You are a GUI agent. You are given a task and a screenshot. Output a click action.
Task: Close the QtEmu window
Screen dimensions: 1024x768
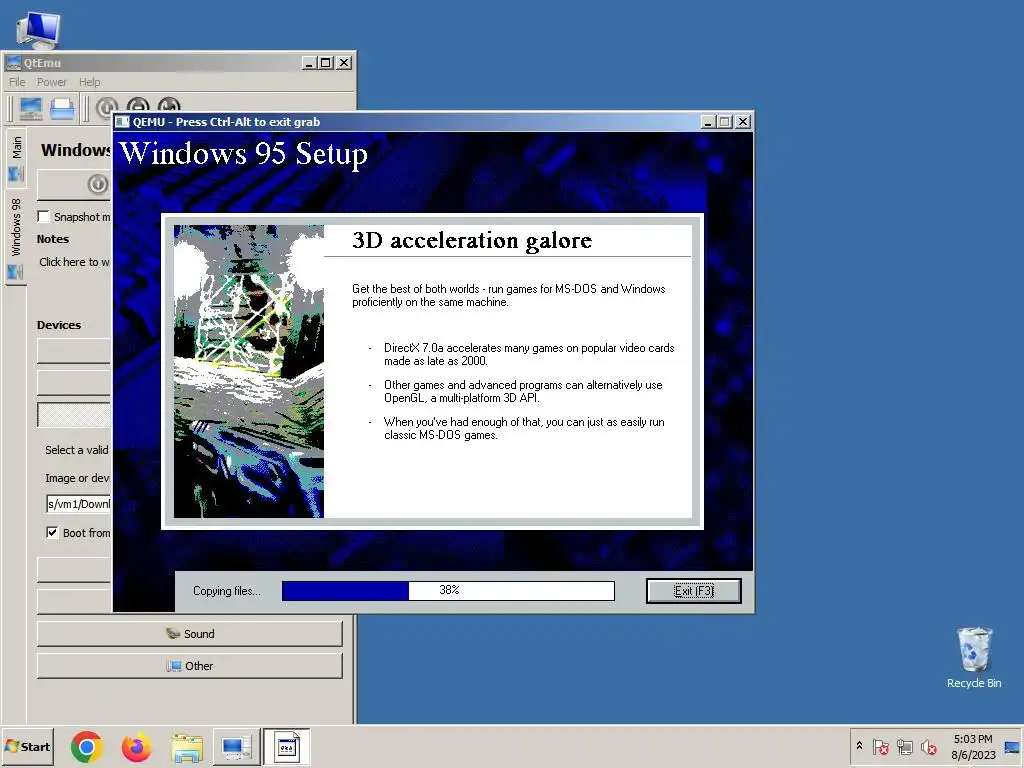tap(344, 63)
